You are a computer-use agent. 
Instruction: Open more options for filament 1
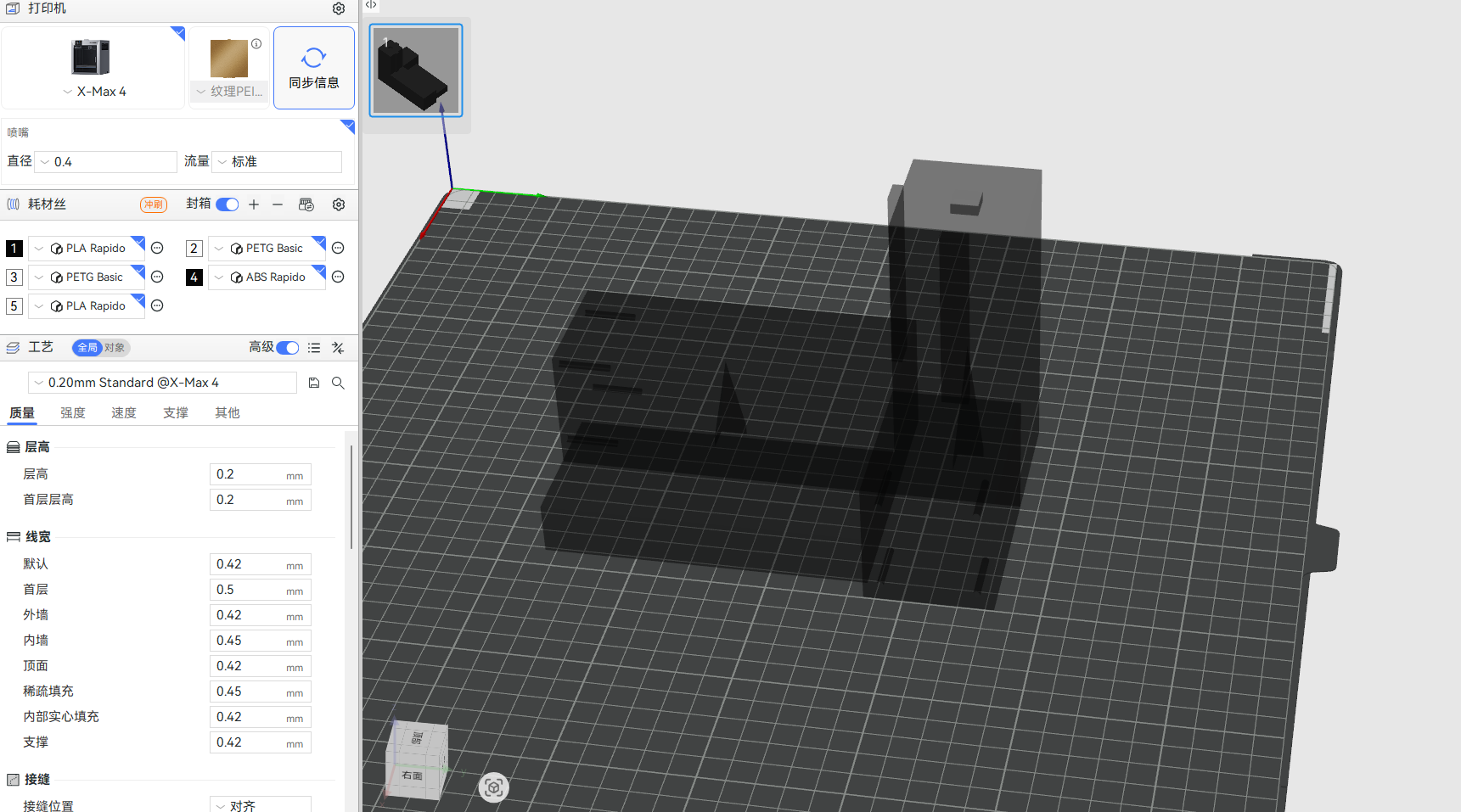157,248
